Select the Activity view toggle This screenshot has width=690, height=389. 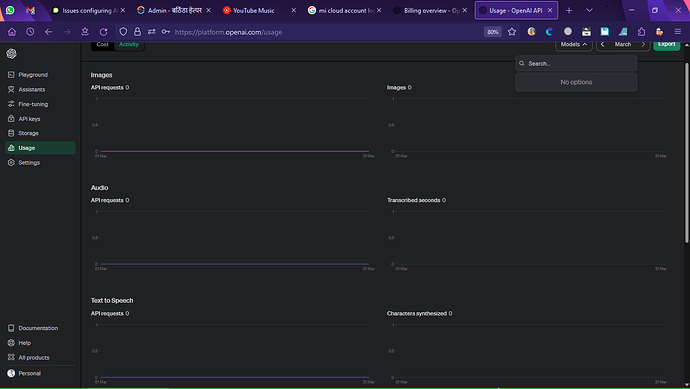click(x=128, y=44)
